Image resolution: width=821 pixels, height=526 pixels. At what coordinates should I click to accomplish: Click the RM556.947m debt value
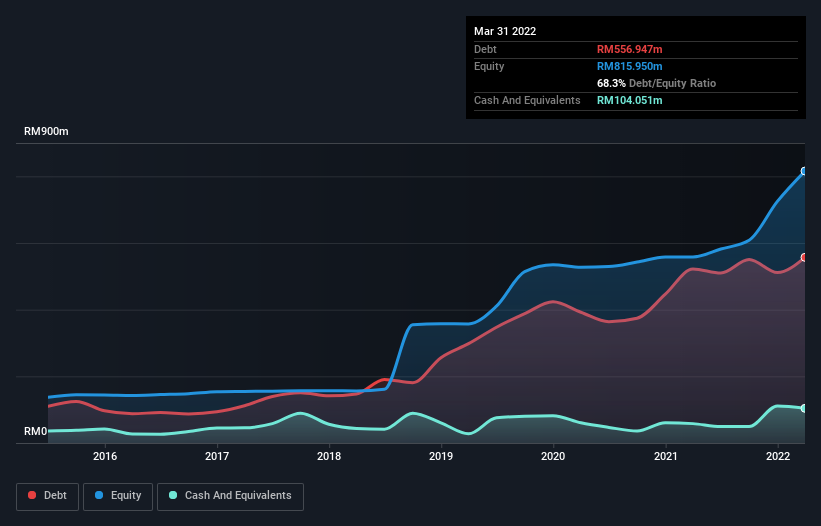click(629, 49)
